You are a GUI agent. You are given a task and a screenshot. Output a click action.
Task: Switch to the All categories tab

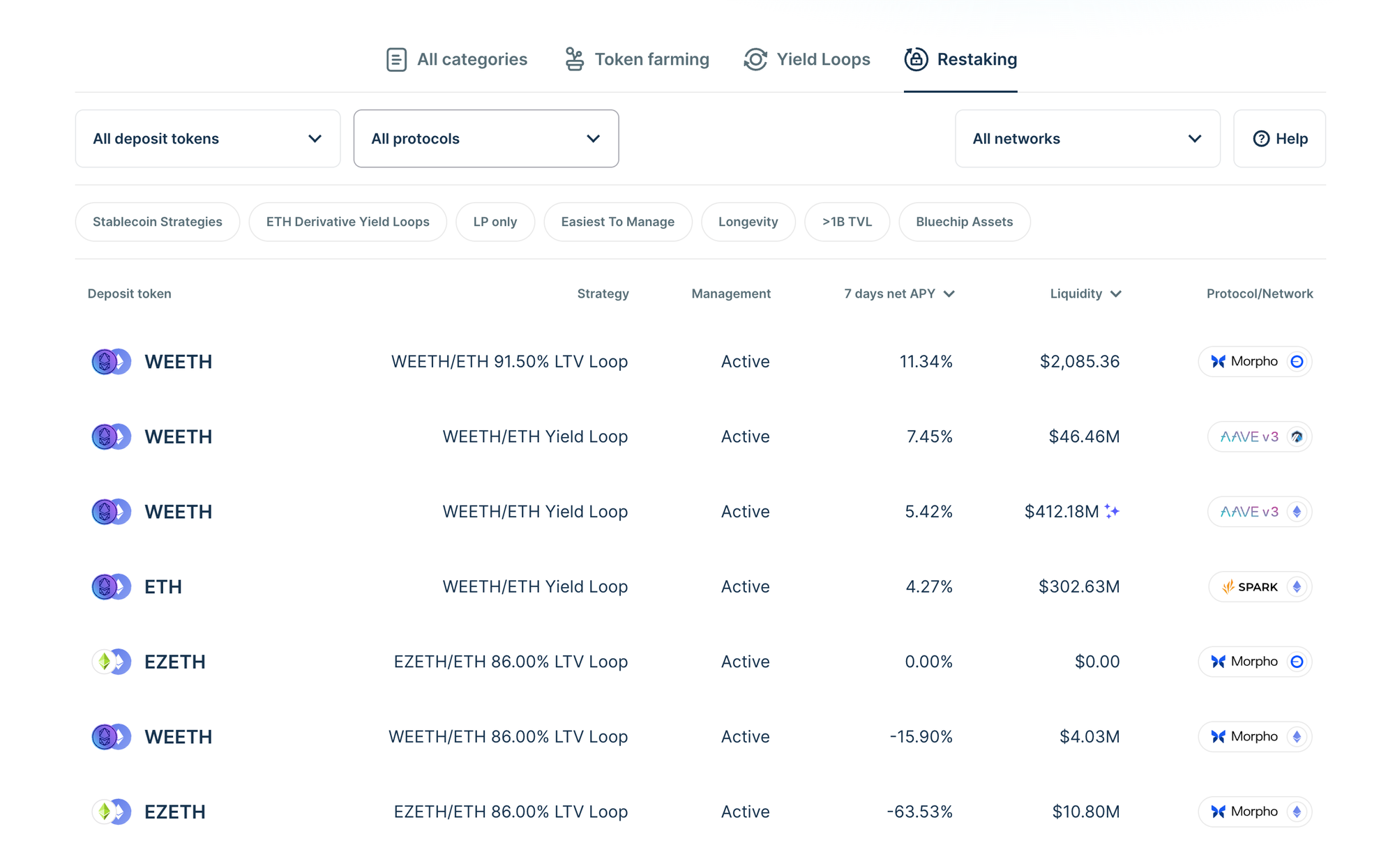coord(472,59)
